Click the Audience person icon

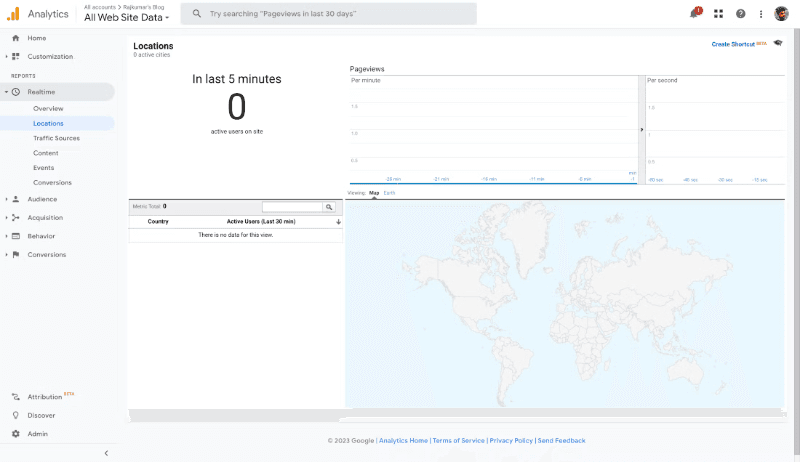pos(16,199)
